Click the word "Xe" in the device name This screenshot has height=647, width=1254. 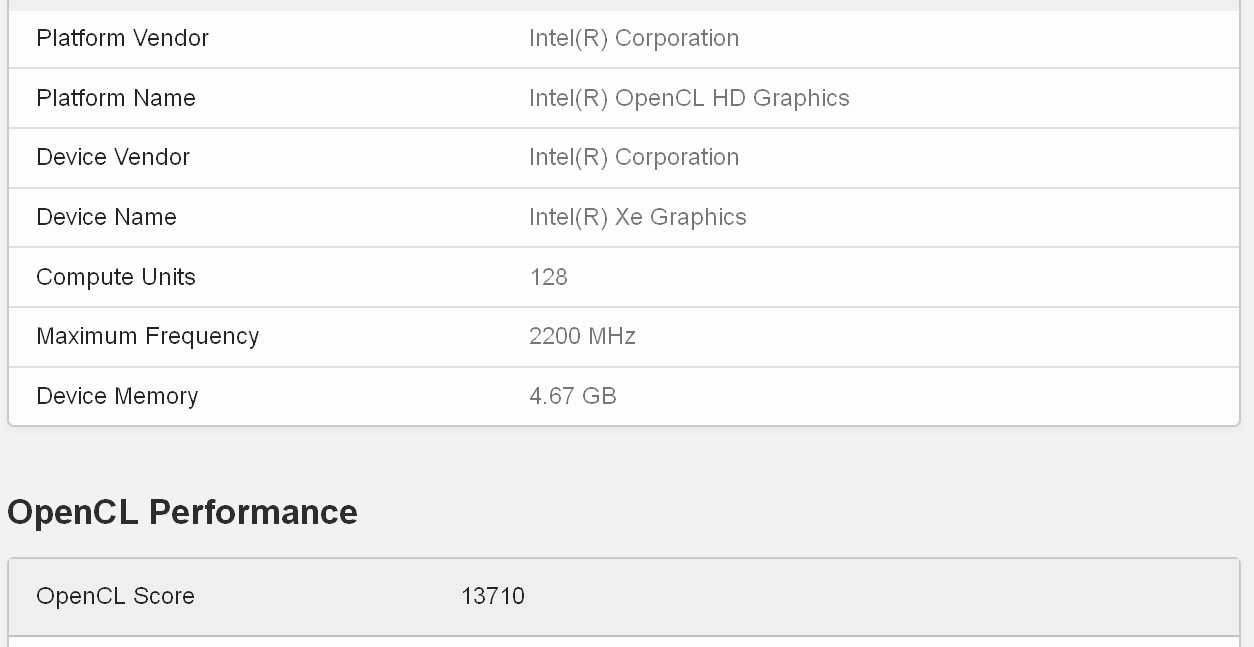click(629, 217)
